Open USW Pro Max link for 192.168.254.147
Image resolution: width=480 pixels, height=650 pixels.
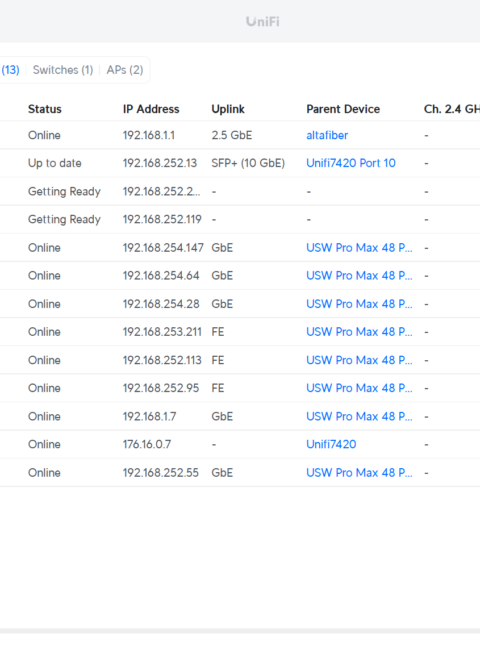click(359, 247)
